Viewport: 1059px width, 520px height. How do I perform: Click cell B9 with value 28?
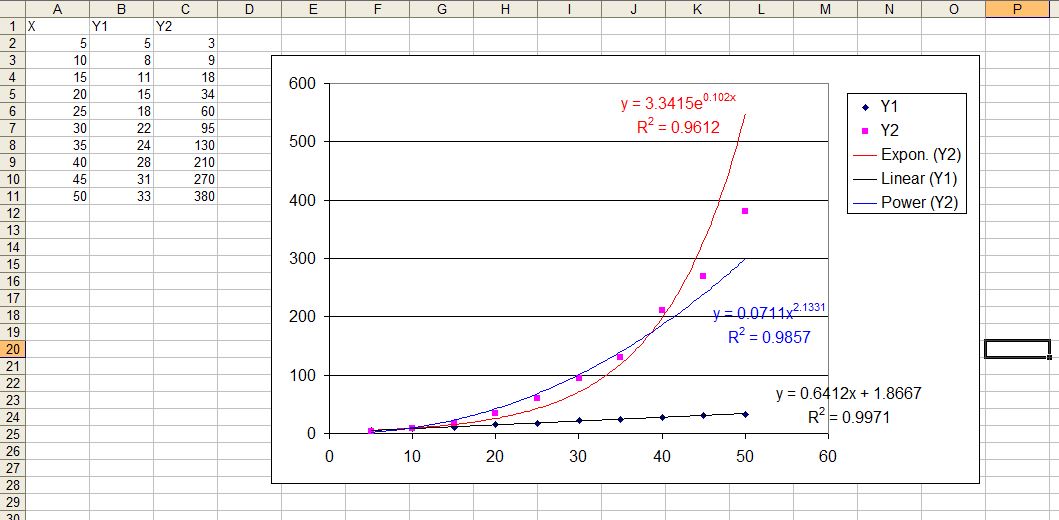(x=122, y=163)
